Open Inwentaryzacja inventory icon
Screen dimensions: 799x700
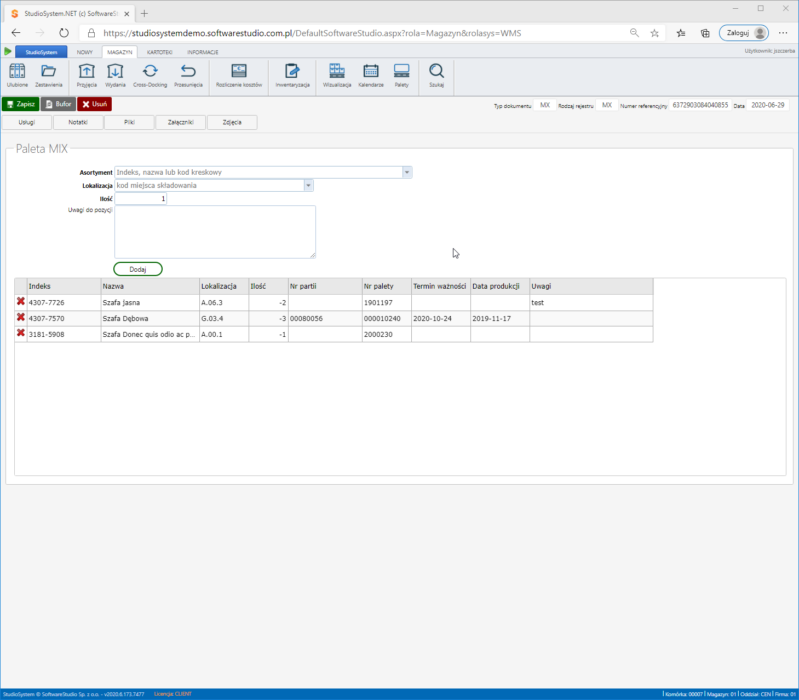point(292,75)
